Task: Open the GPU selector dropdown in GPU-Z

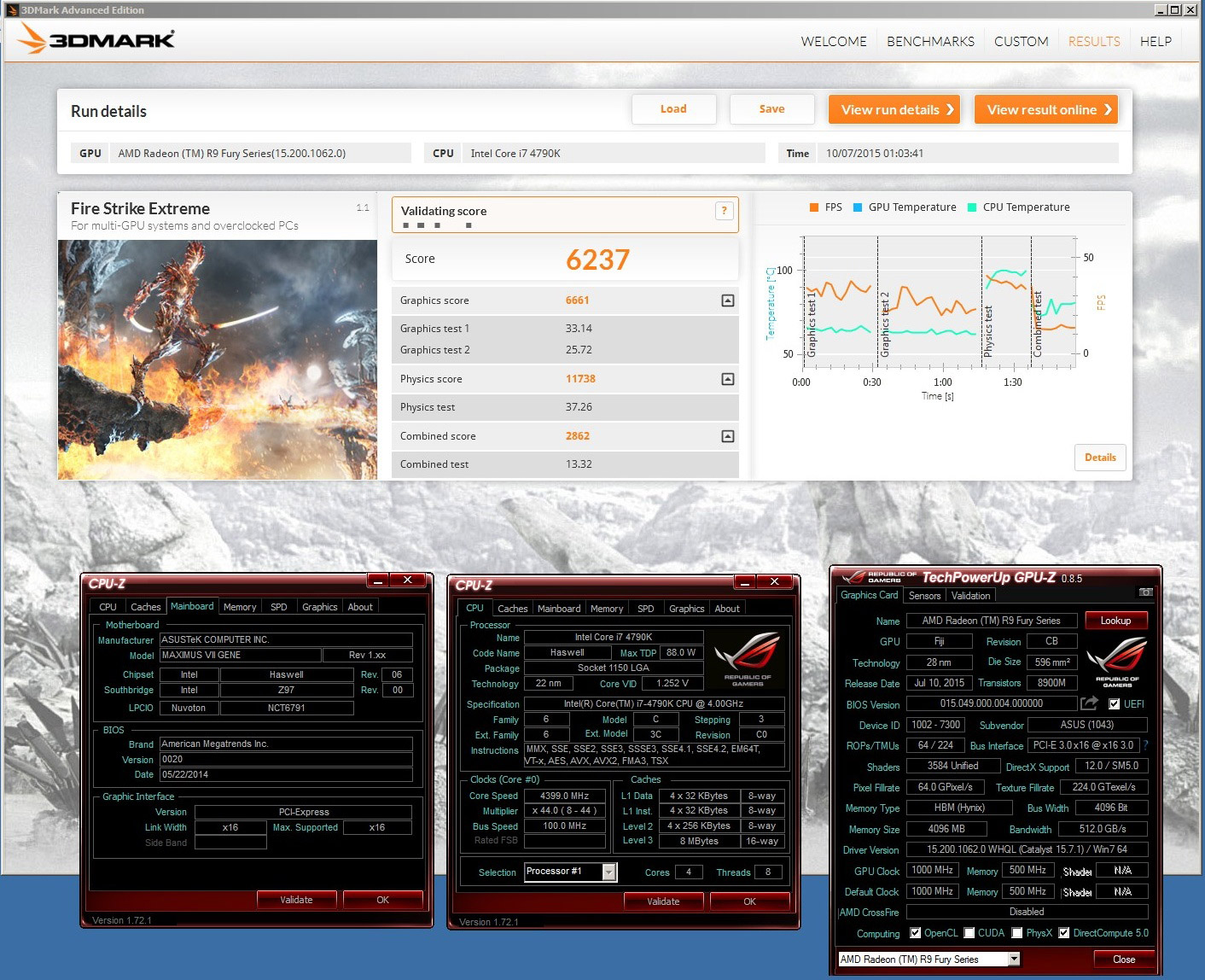Action: click(1014, 960)
